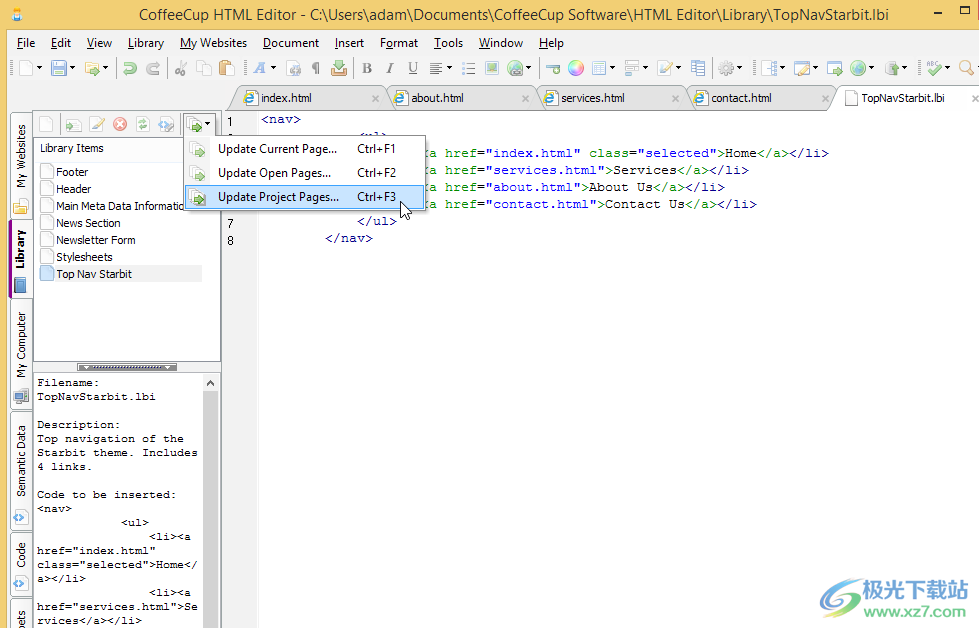Click the Insert table icon
Image resolution: width=979 pixels, height=628 pixels.
[x=599, y=68]
